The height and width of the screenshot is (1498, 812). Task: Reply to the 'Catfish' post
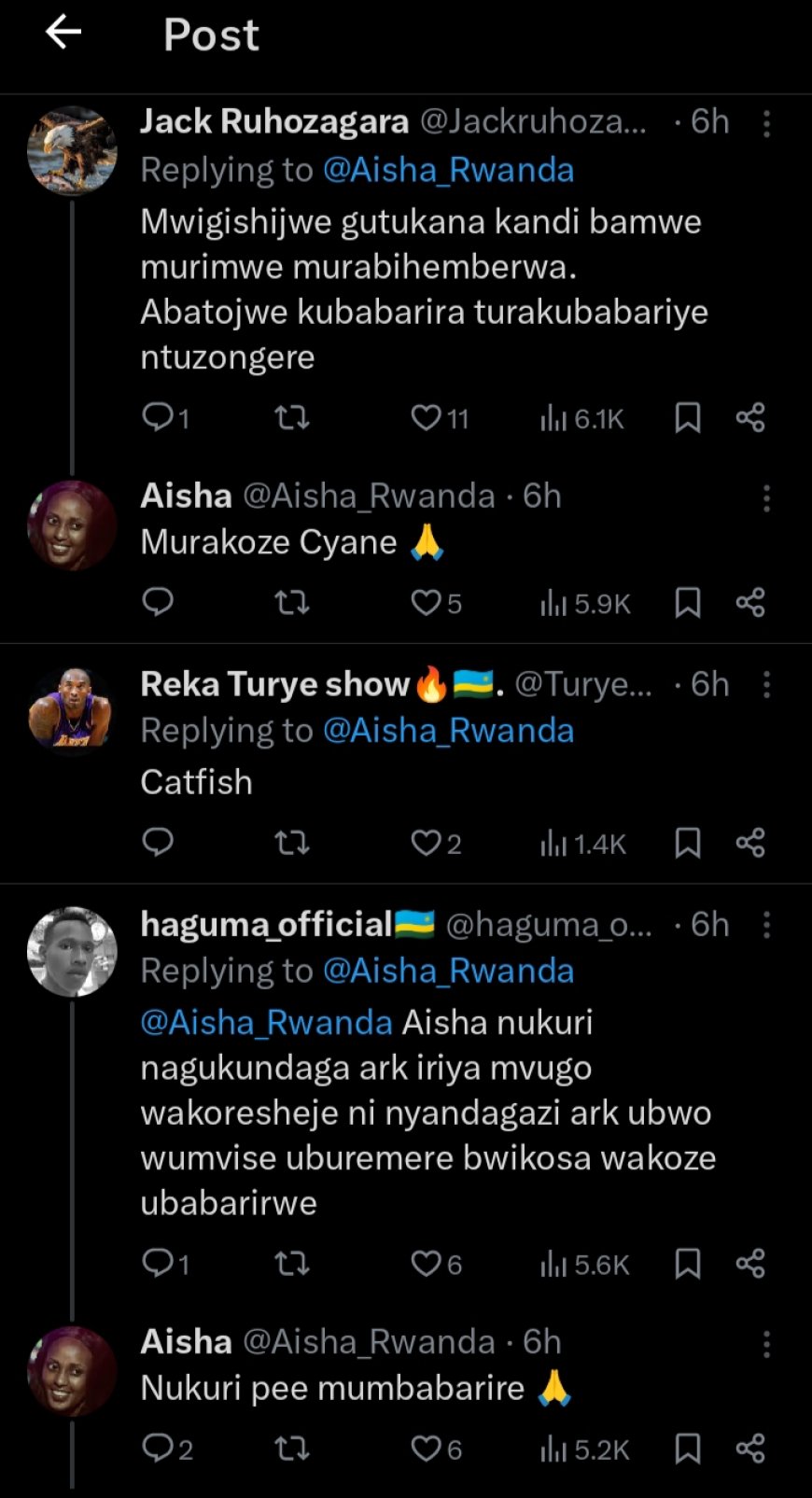coord(158,843)
